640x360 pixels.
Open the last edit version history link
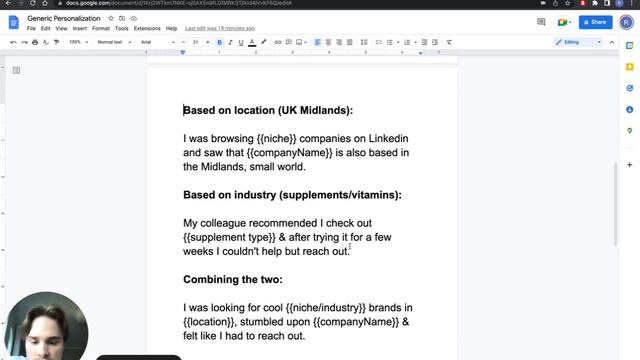point(220,29)
